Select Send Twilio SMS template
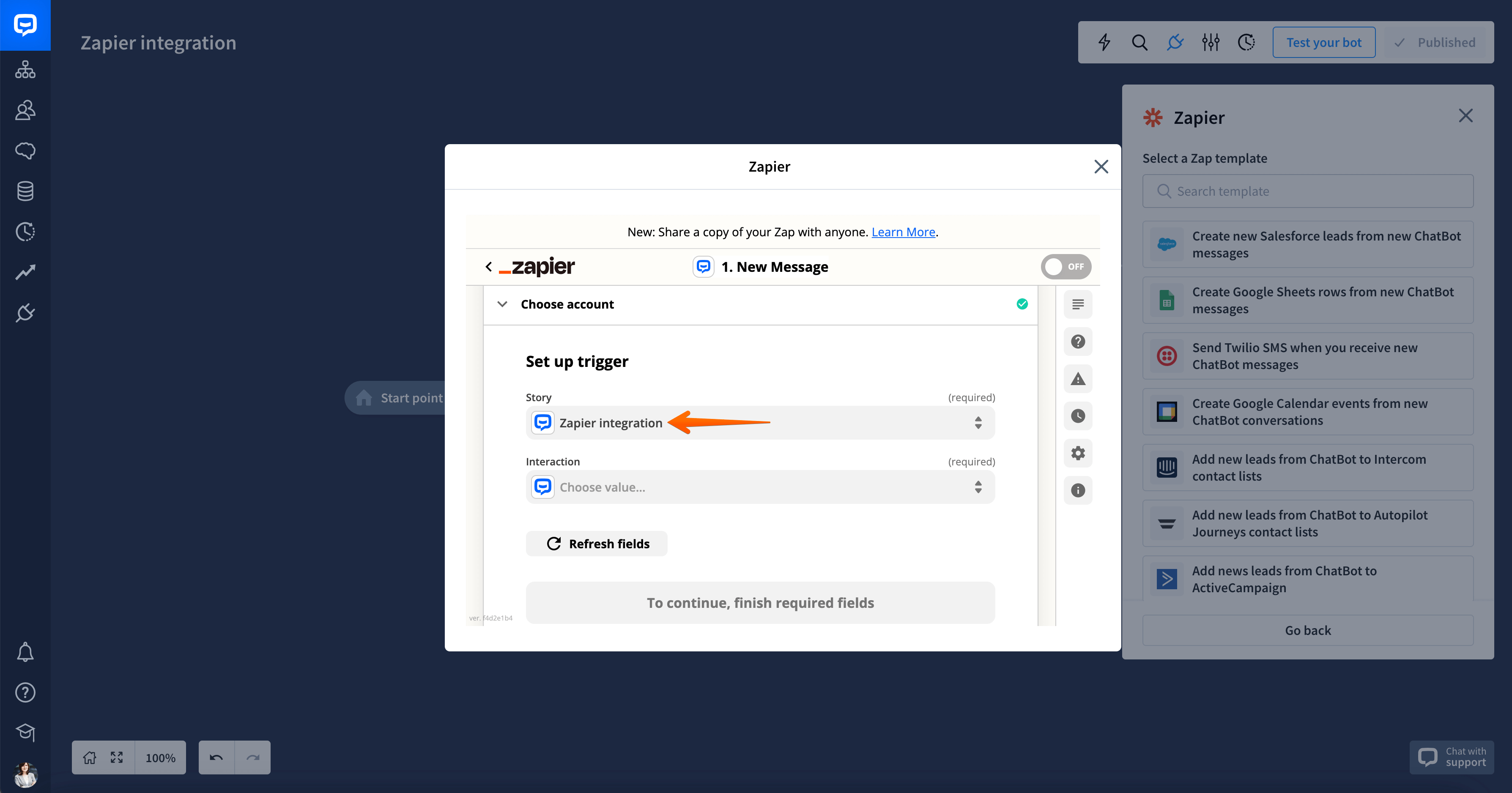Screen dimensions: 1512x793 [1308, 356]
